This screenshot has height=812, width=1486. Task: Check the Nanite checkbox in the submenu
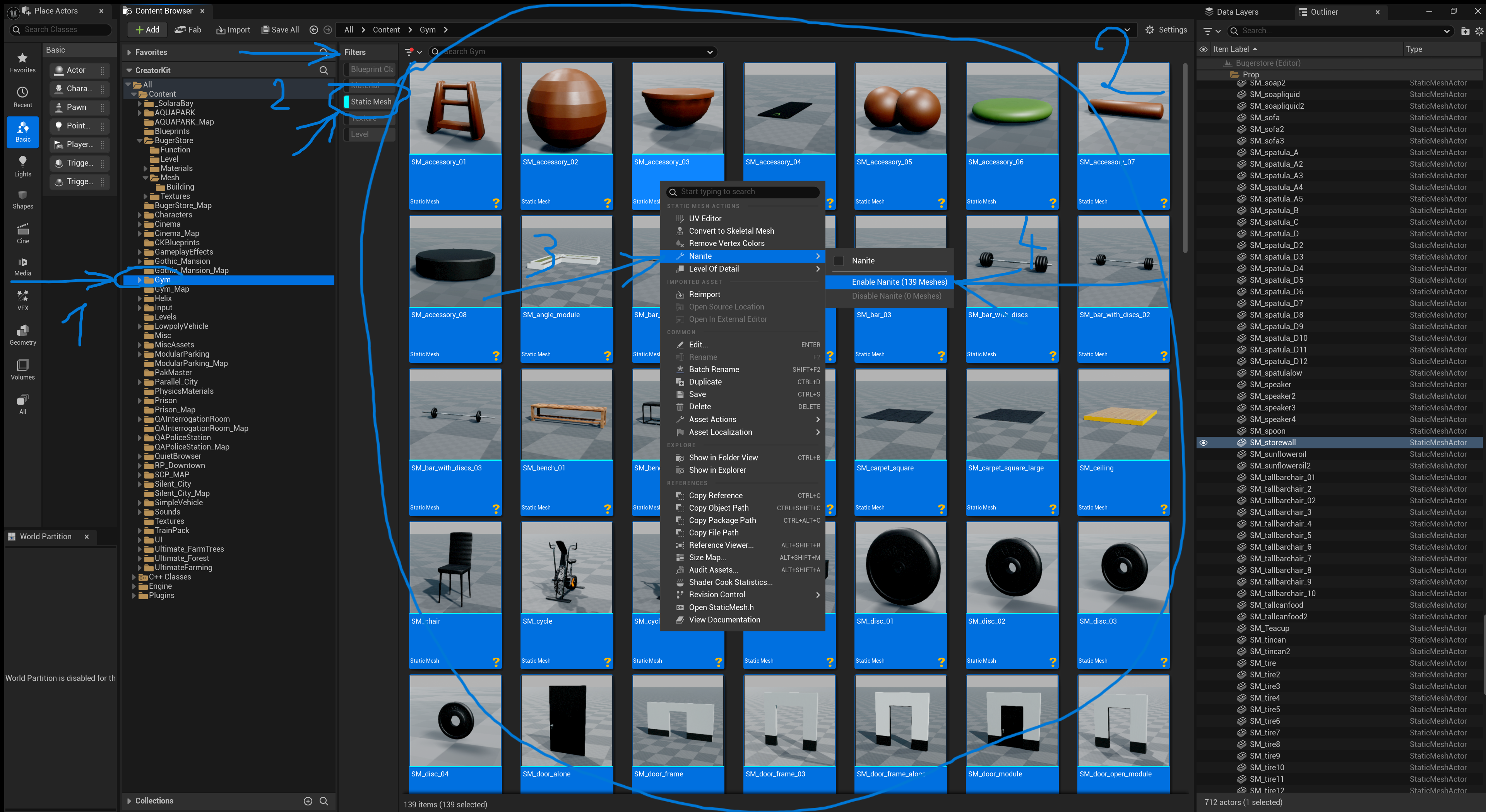(838, 261)
